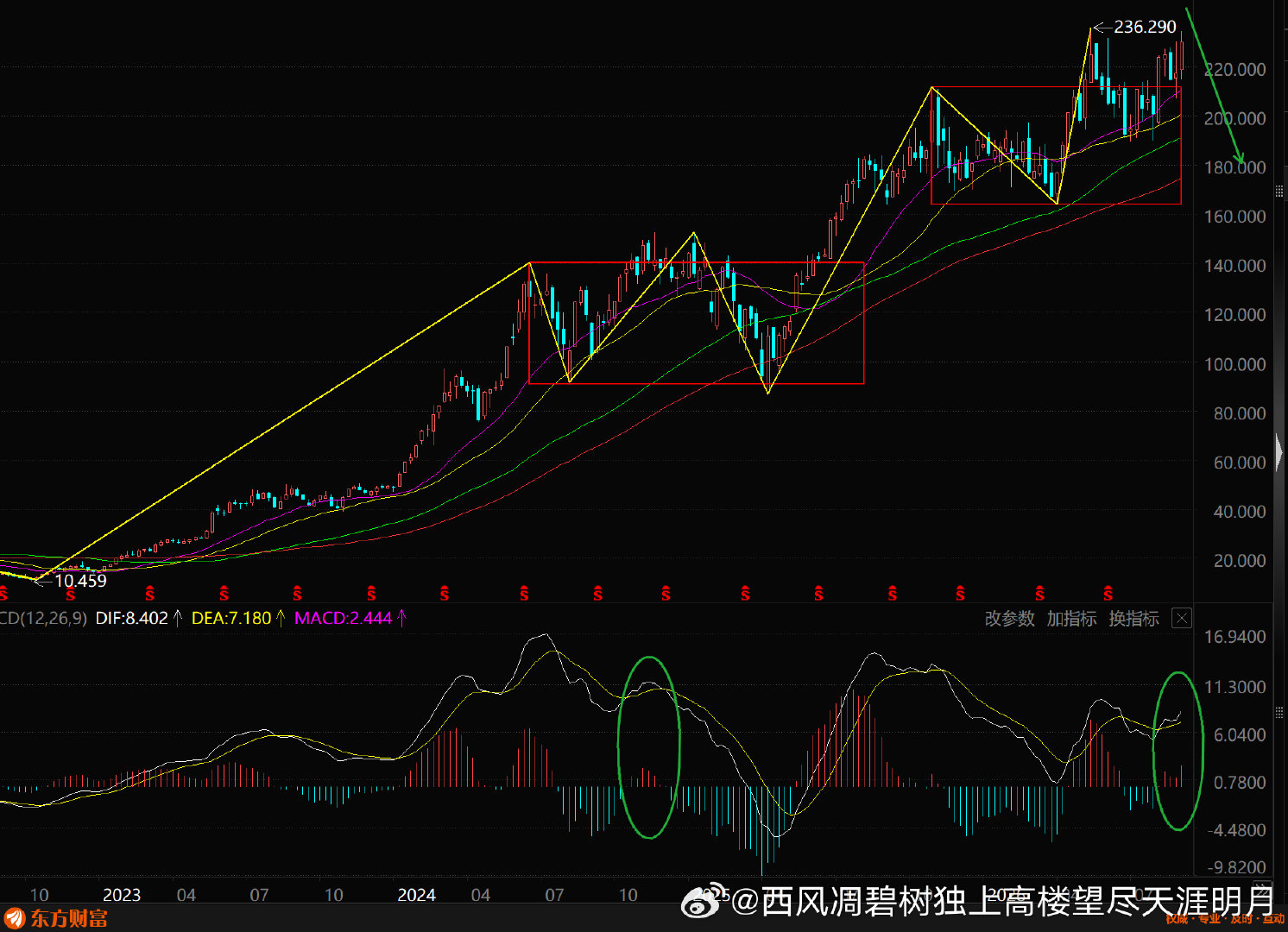Click the 220.000 price axis label
This screenshot has width=1288, height=932.
point(1235,69)
